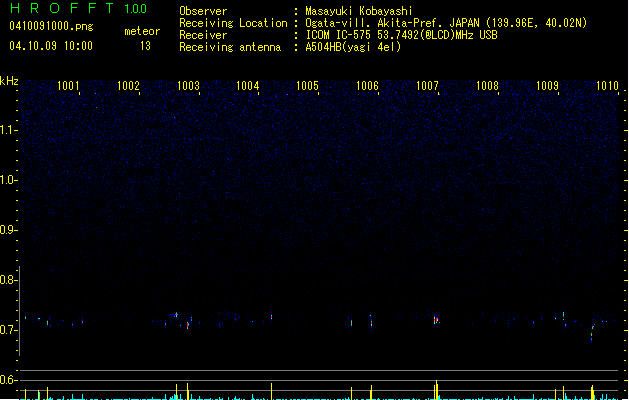Click the "Receiver" field label
This screenshot has height=400, width=629.
(203, 35)
